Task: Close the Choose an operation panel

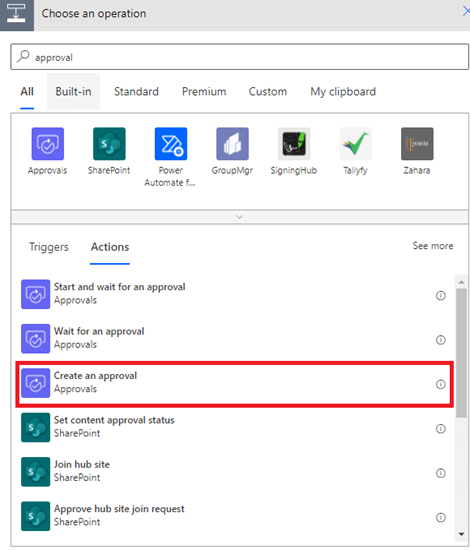Action: (466, 11)
